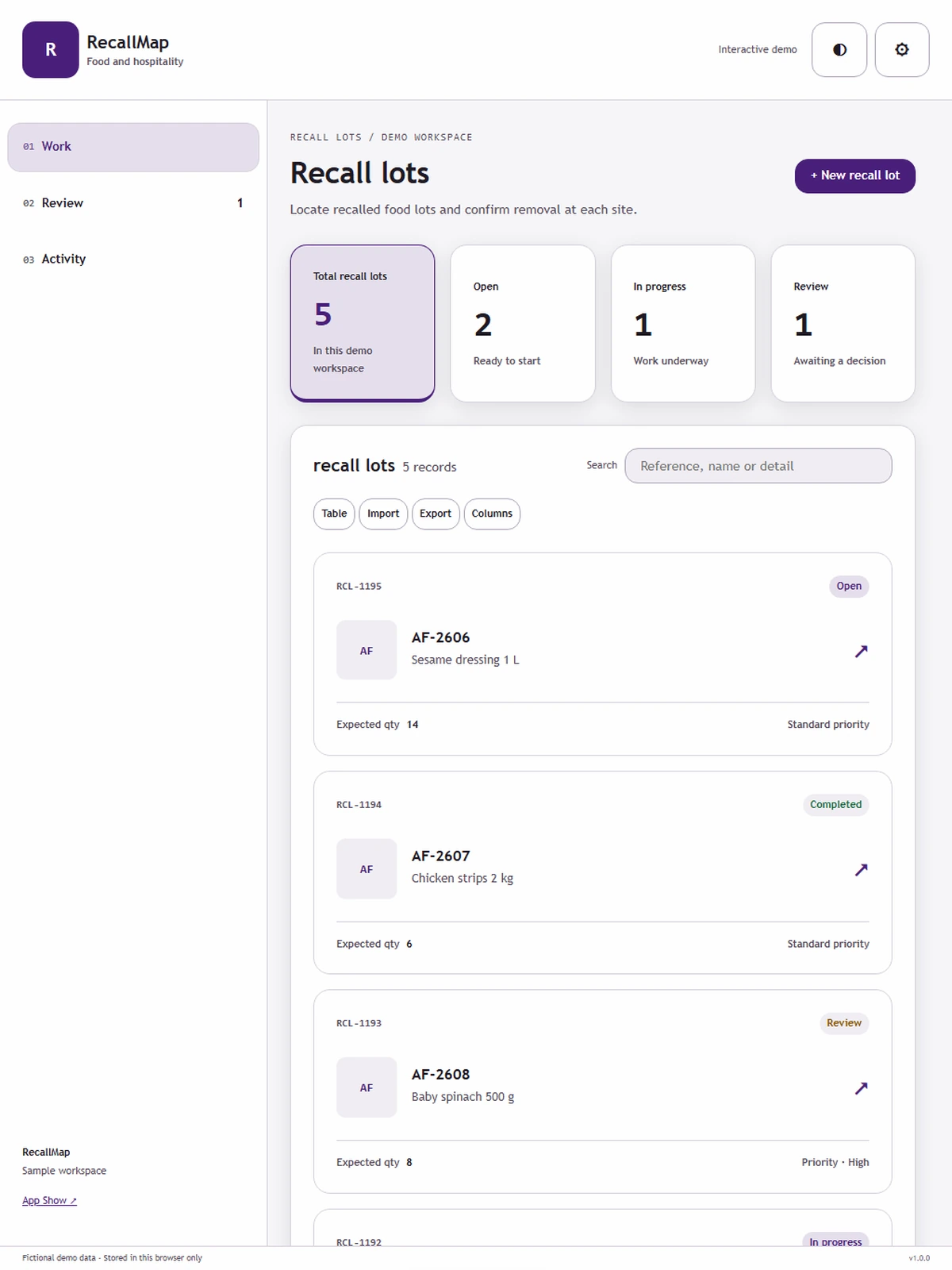Screen dimensions: 952x1270
Task: Click the 'RECALL LOTS / DEMO WORKSPACE' breadcrumb
Action: click(381, 137)
